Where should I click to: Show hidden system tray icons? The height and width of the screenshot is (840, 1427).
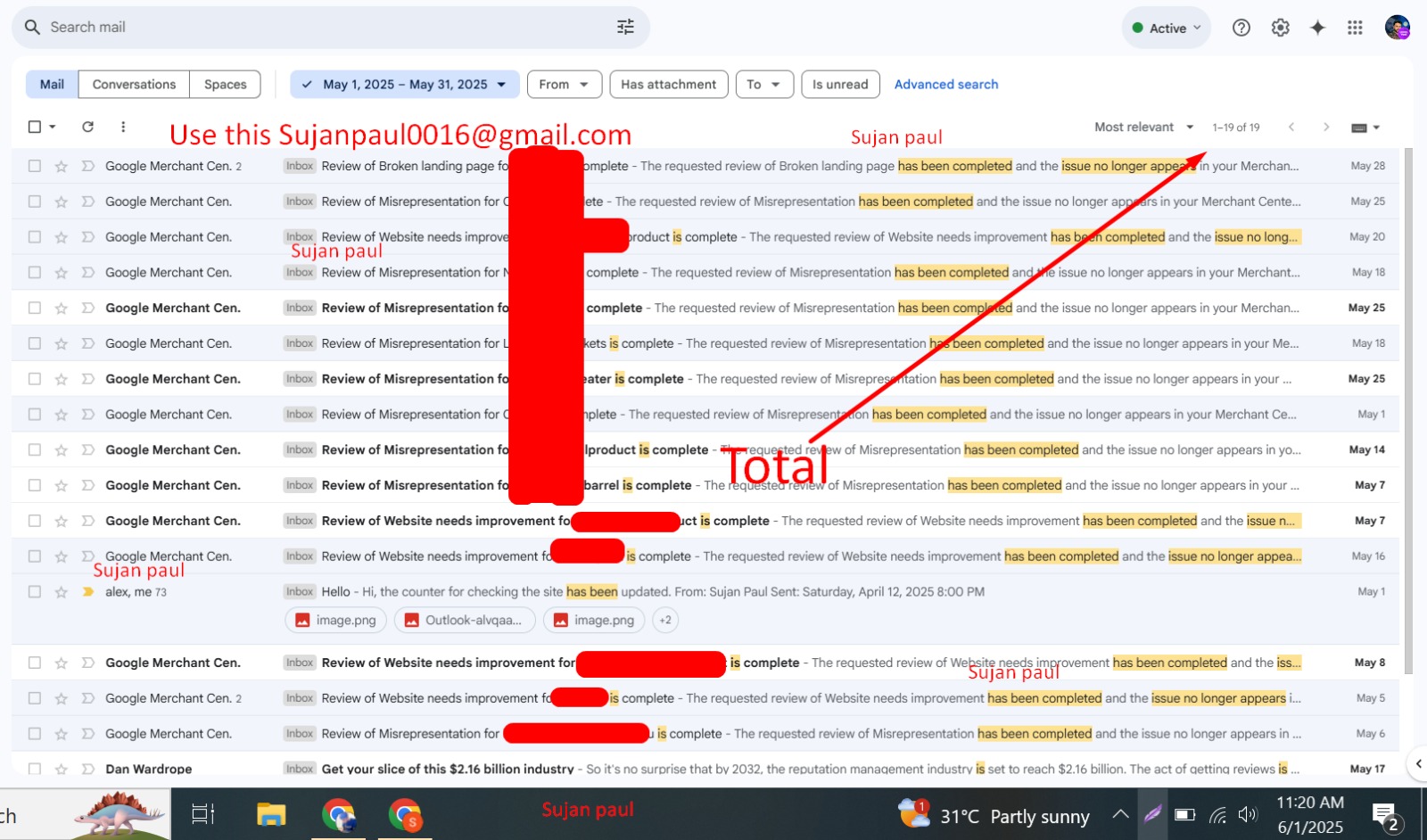tap(1120, 815)
